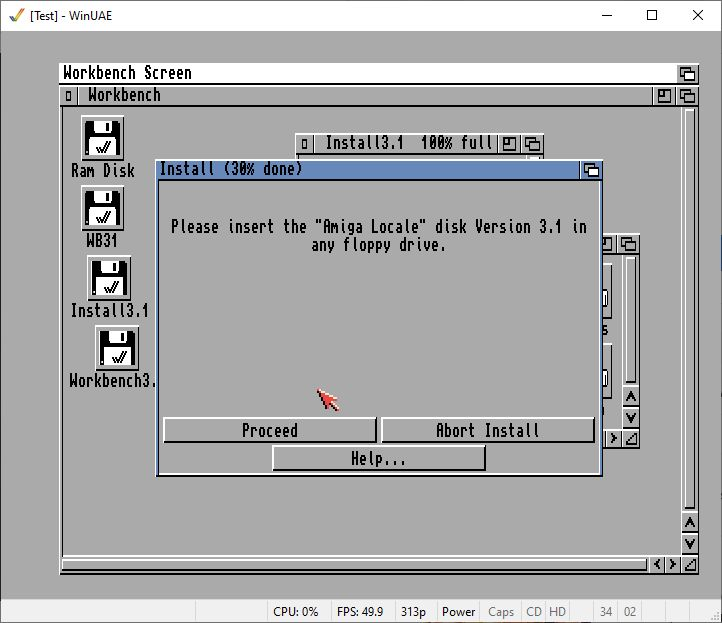Click the Workbench window zoom gadget
This screenshot has width=722, height=623.
click(x=664, y=96)
